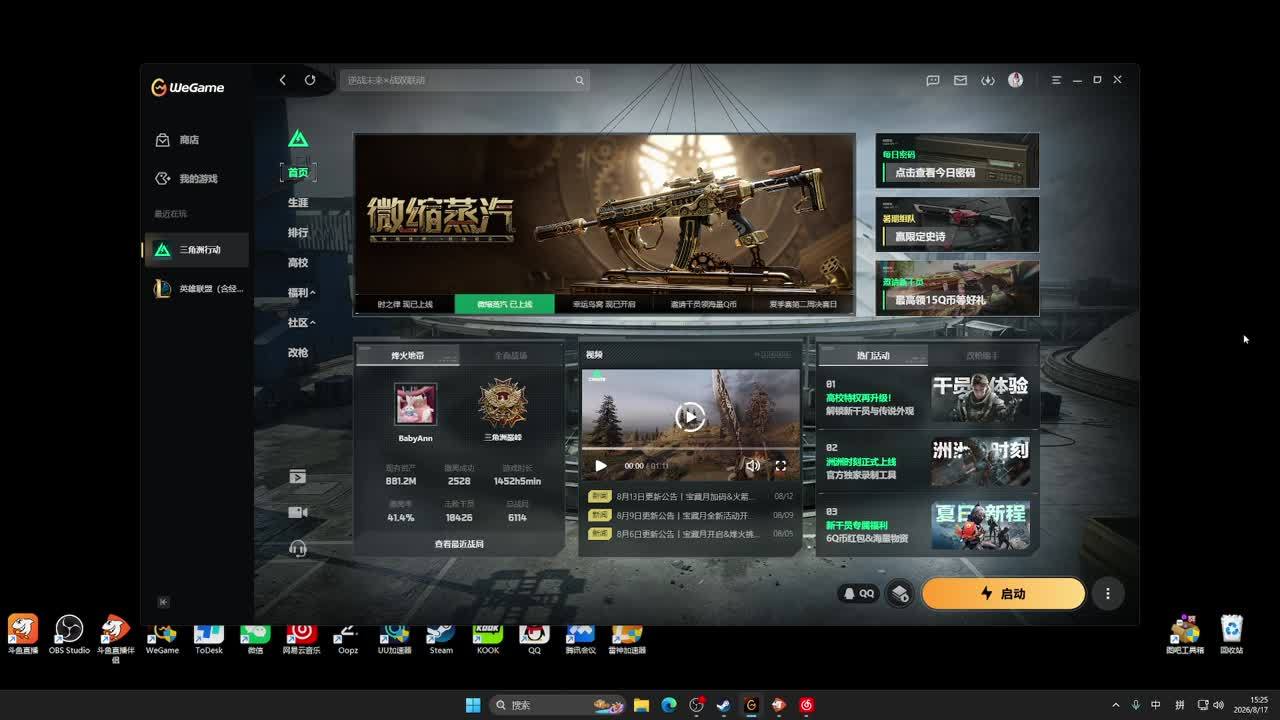This screenshot has width=1280, height=720.
Task: Open the user avatar in title bar
Action: pos(1015,80)
